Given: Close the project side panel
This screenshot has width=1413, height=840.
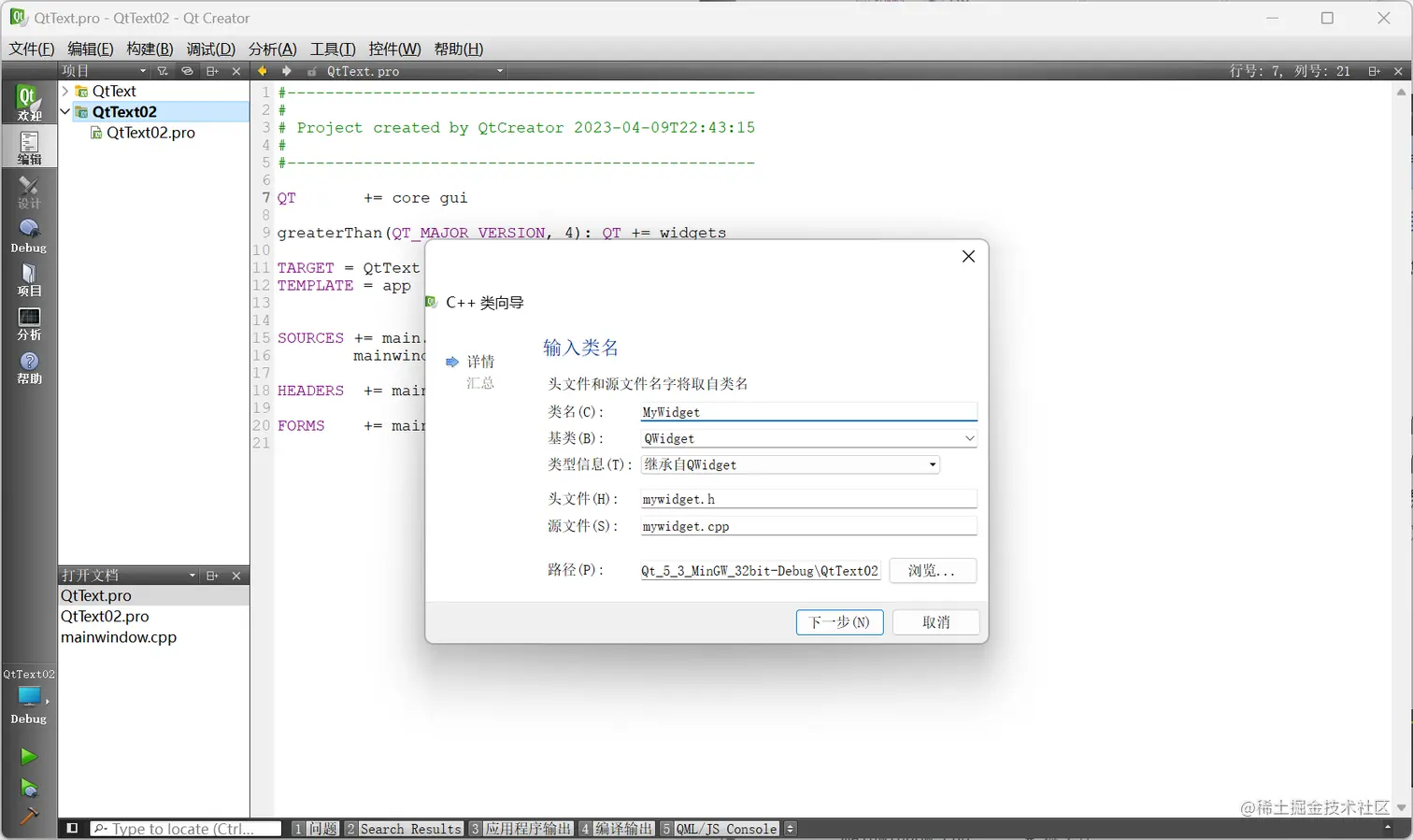Looking at the screenshot, I should tap(236, 71).
